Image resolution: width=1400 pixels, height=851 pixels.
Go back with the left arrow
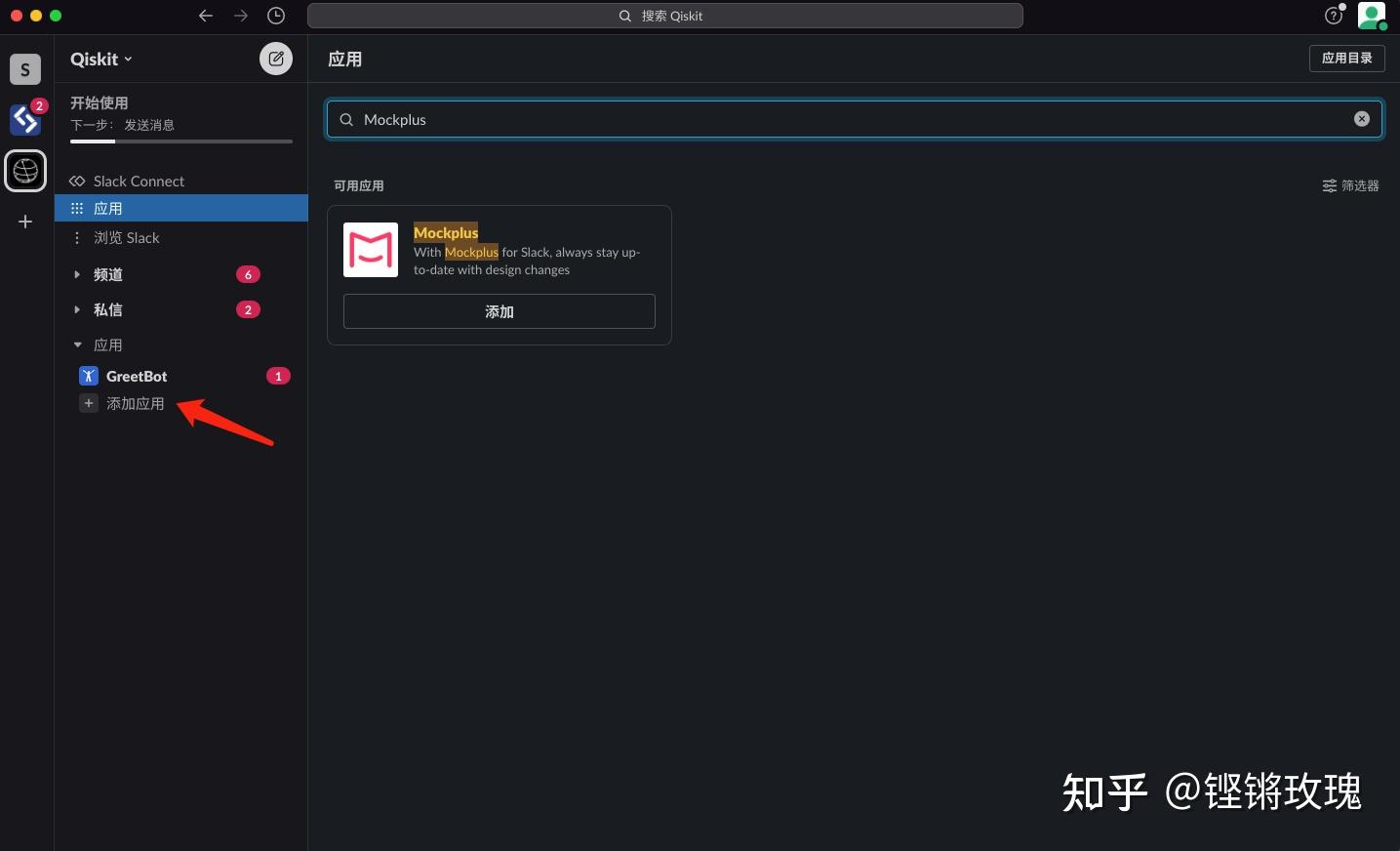point(206,16)
